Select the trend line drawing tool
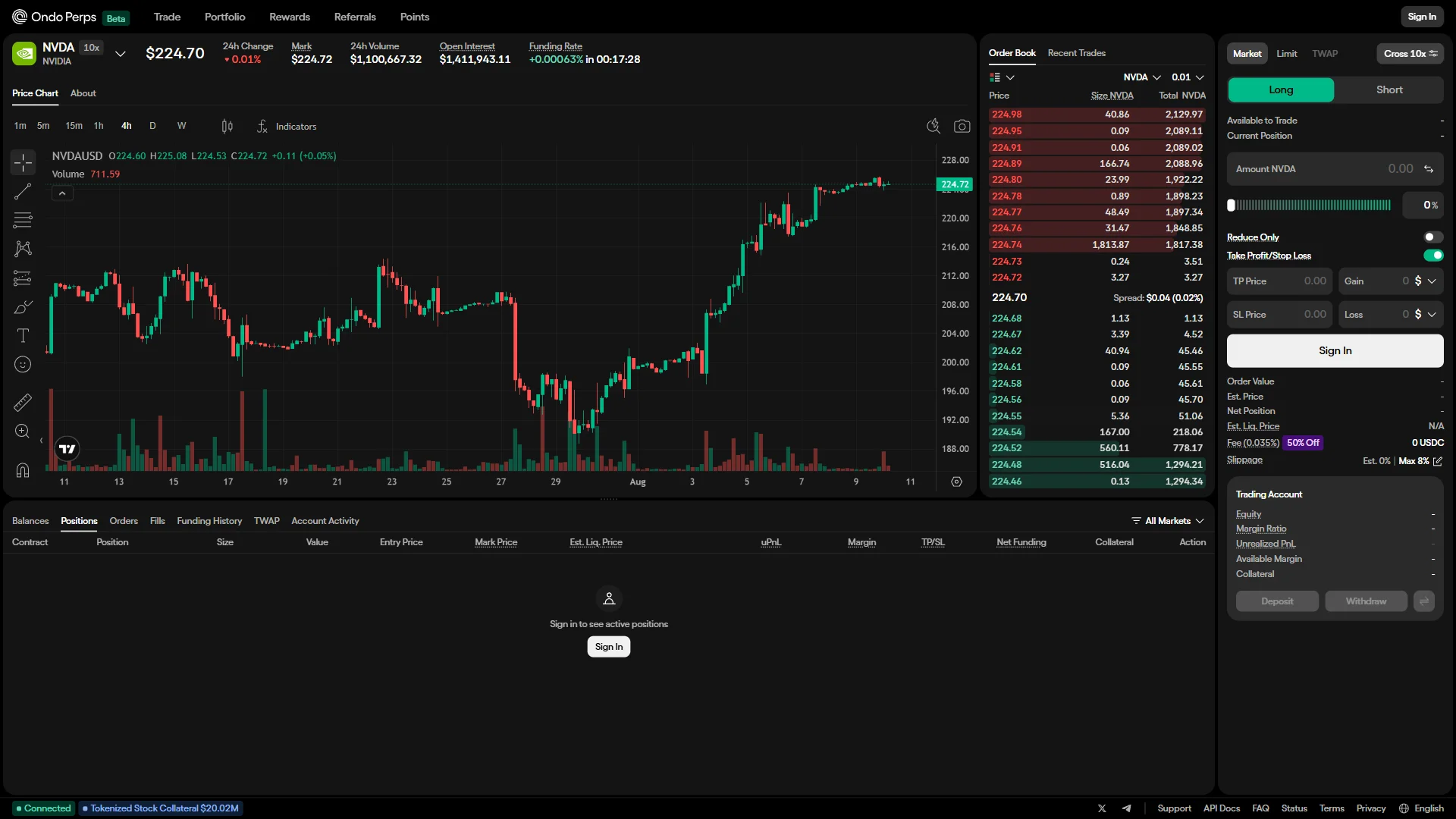The height and width of the screenshot is (819, 1456). coord(23,191)
